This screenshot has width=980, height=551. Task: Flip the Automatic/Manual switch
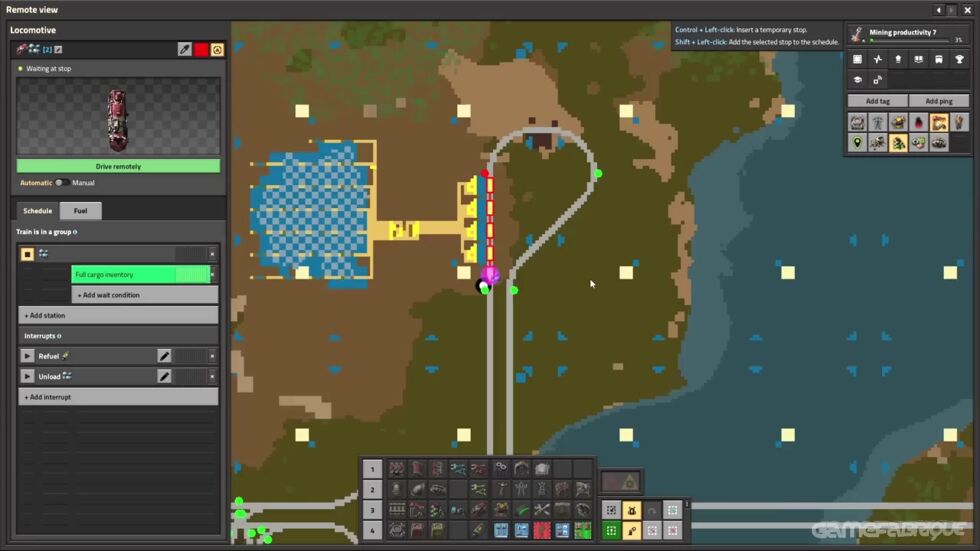click(x=62, y=182)
